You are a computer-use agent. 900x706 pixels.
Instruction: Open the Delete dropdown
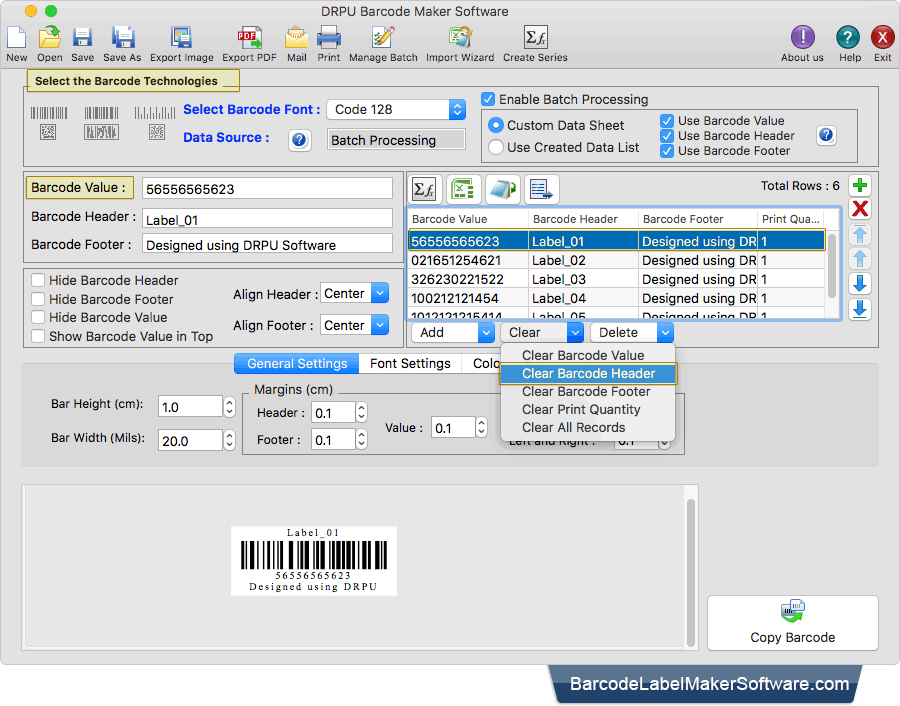pos(632,332)
